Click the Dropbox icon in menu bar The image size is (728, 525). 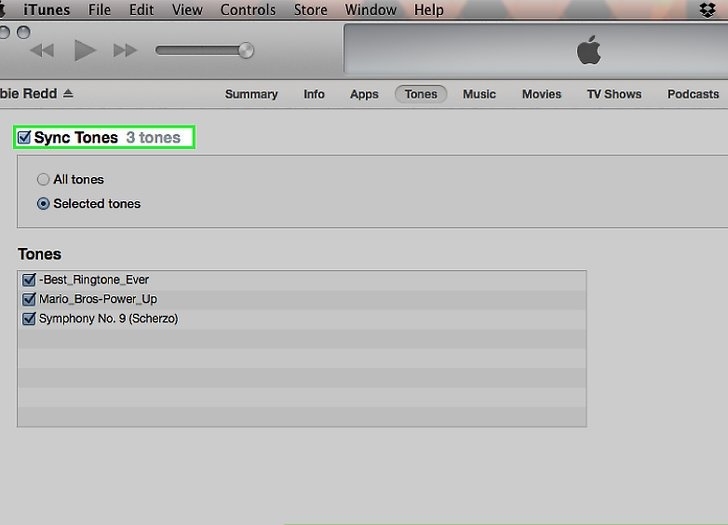tap(708, 10)
